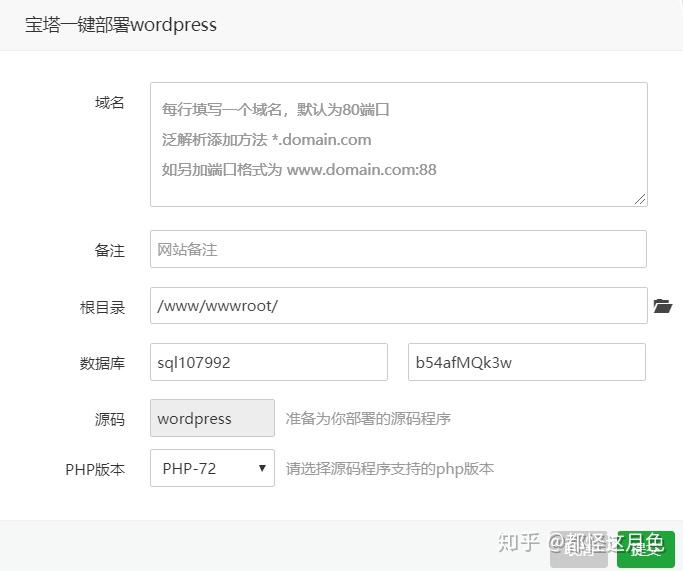Screen dimensions: 683x571
Task: Click the 宝塔一键部署wordpress dialog title
Action: tap(121, 25)
